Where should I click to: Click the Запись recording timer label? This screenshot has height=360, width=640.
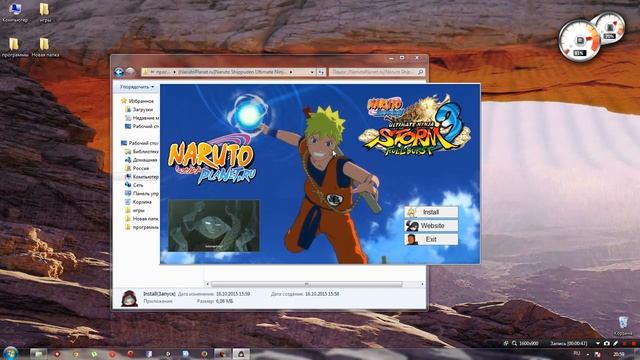tap(569, 344)
